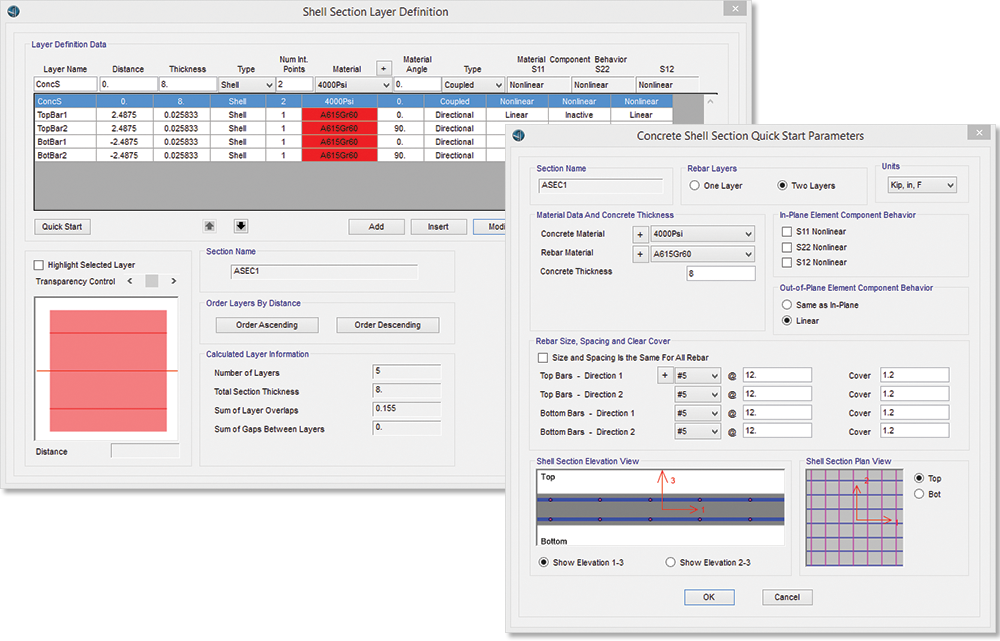Click the Shell Section Elevation View preview

point(660,508)
